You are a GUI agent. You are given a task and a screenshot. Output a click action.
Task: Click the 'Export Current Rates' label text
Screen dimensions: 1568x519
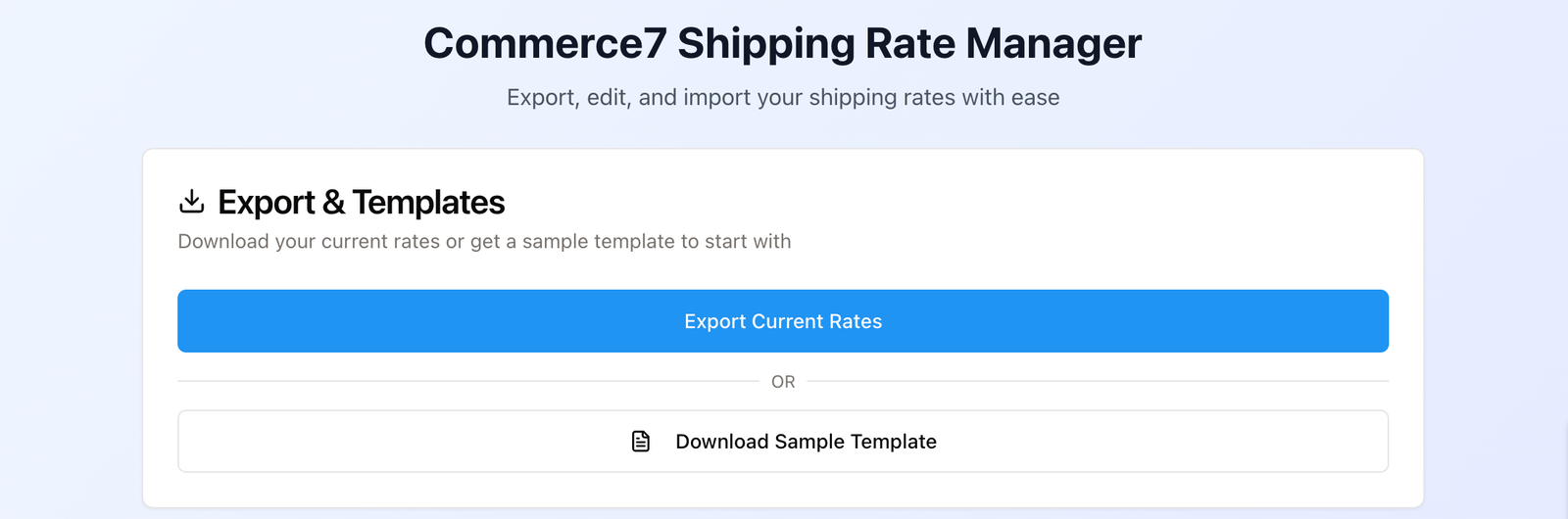tap(783, 321)
